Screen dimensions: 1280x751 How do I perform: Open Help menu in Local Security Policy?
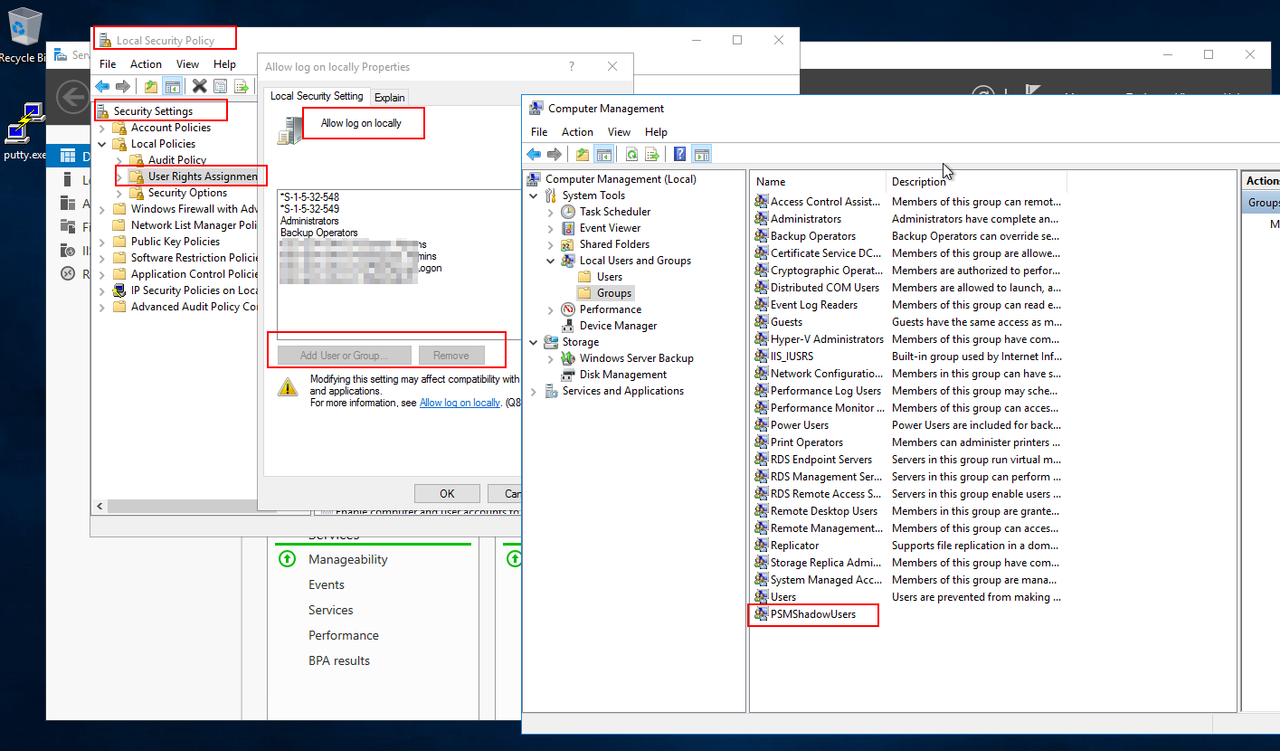tap(224, 64)
